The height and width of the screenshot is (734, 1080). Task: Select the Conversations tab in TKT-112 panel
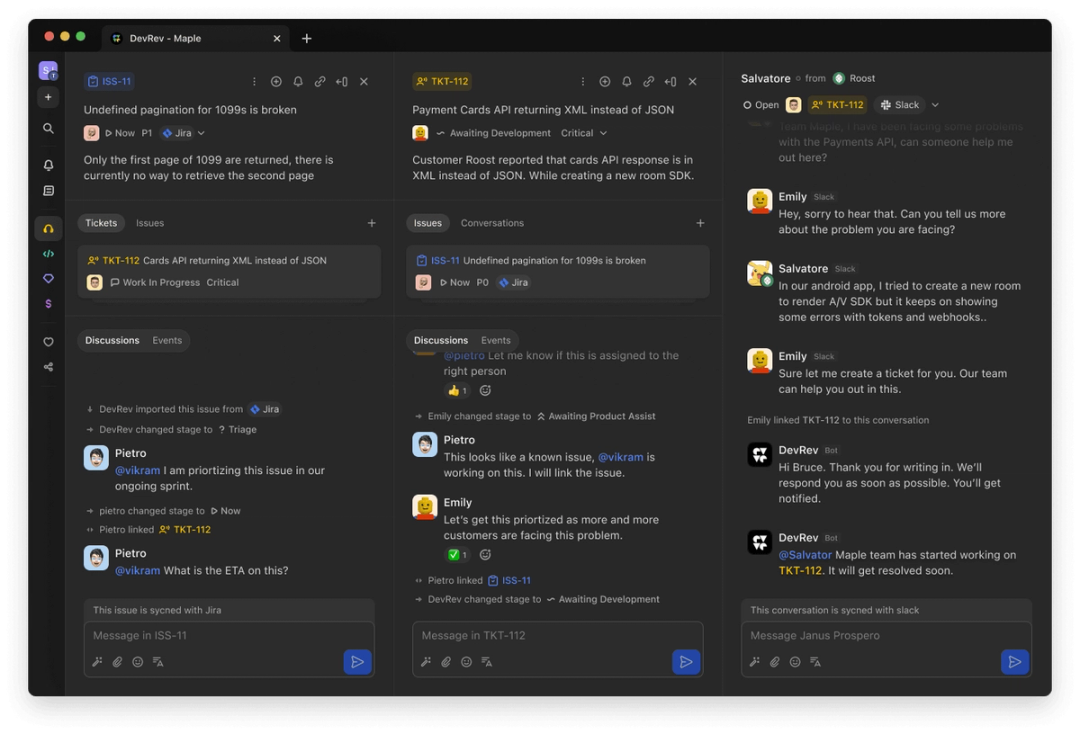(x=492, y=223)
